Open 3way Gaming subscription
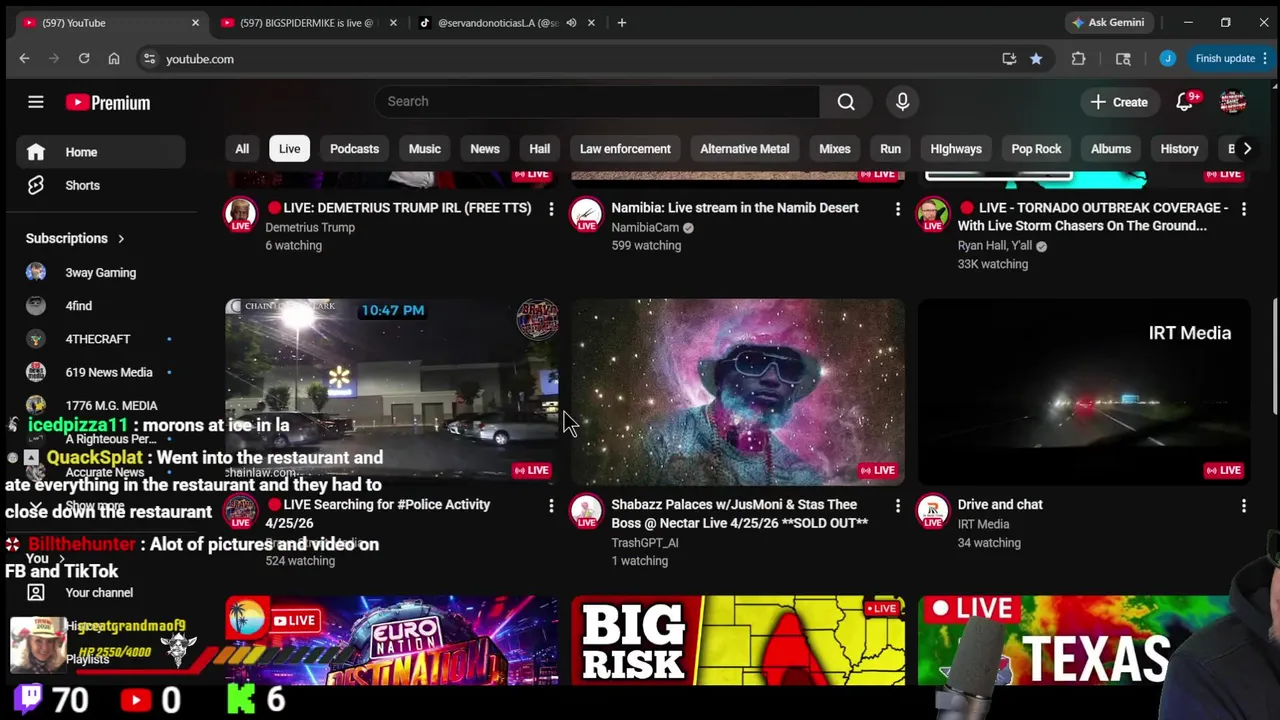The image size is (1280, 720). point(100,272)
